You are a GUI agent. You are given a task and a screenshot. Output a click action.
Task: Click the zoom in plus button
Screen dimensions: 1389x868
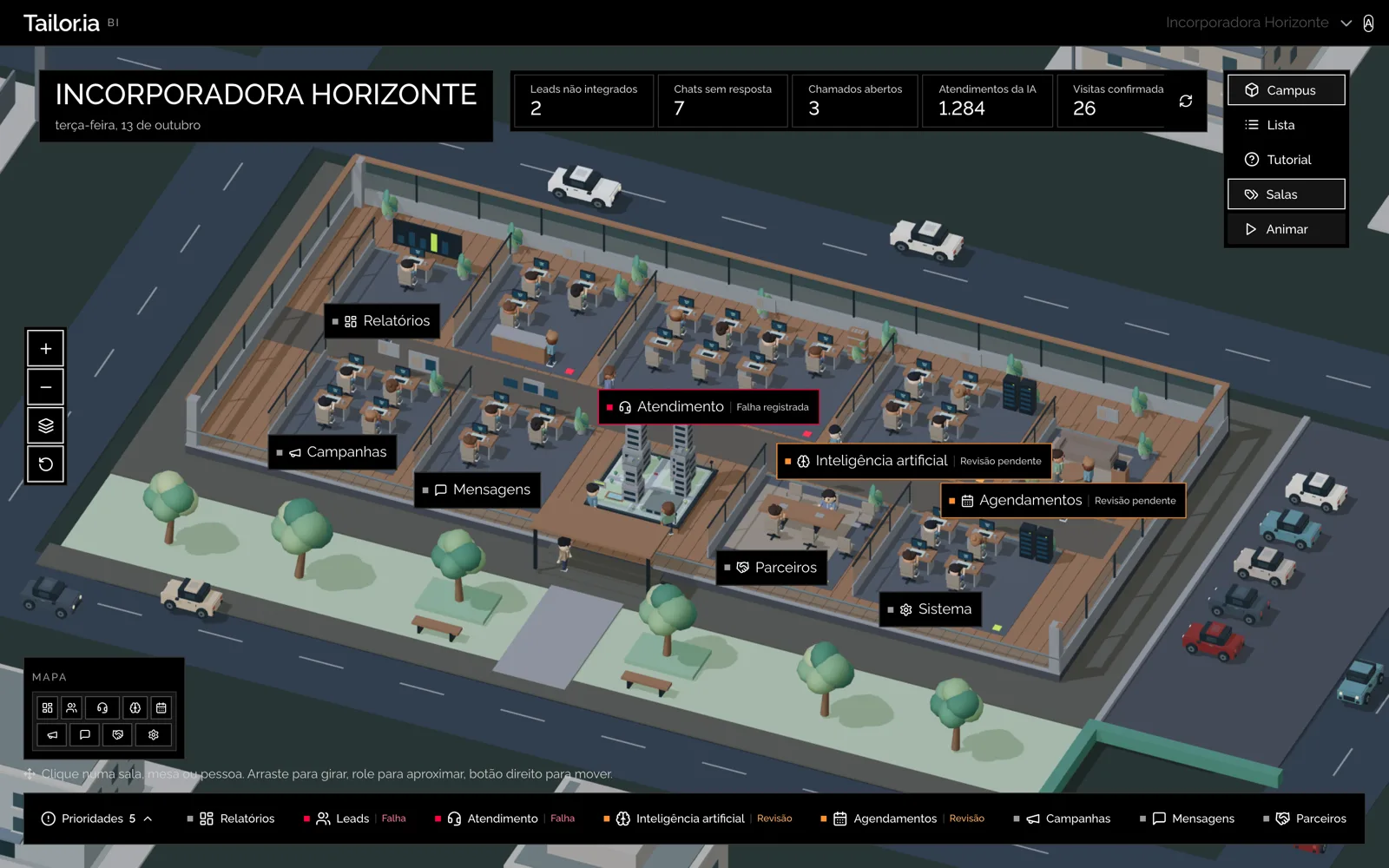coord(46,349)
